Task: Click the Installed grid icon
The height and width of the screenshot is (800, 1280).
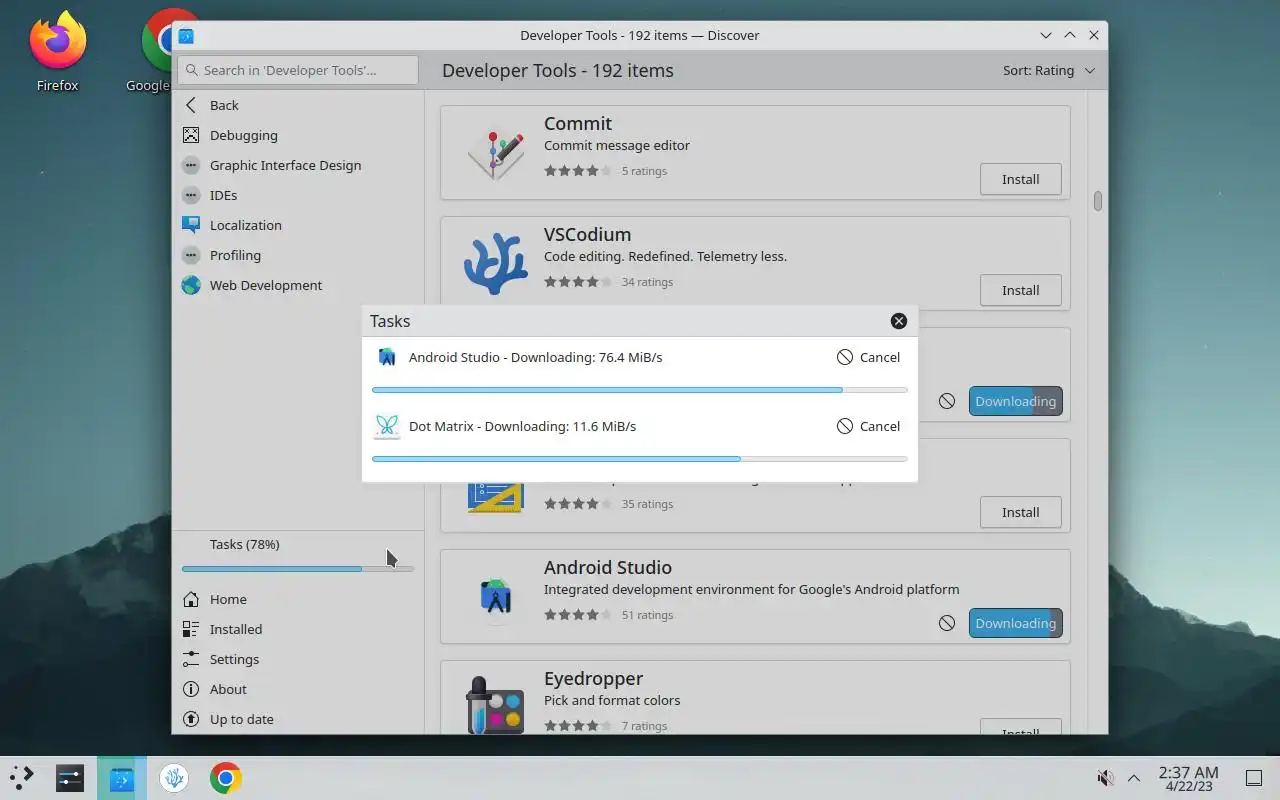Action: [x=191, y=629]
